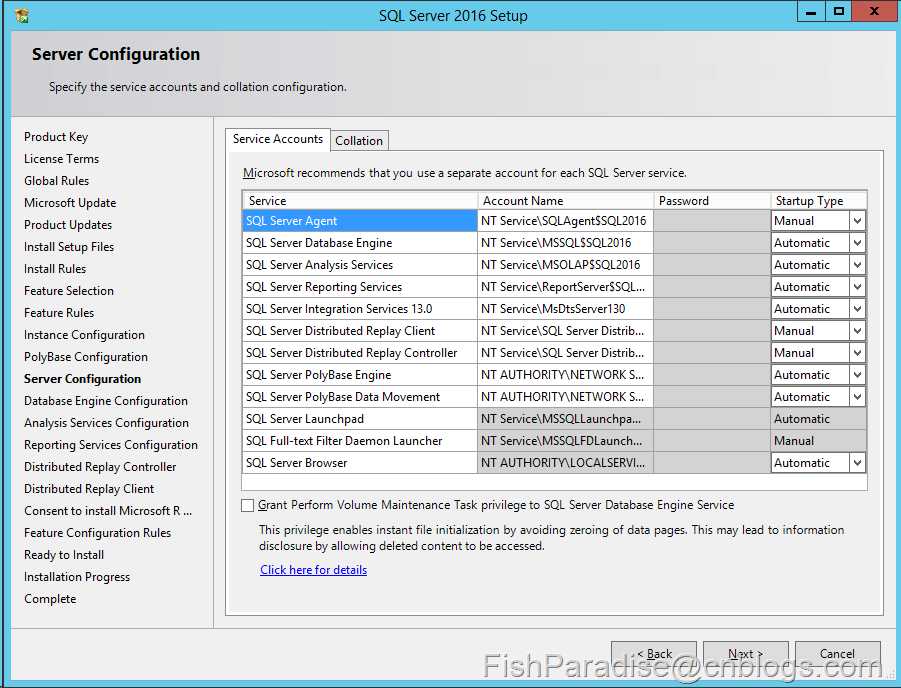
Task: Switch to the Service Accounts tab
Action: pos(278,139)
